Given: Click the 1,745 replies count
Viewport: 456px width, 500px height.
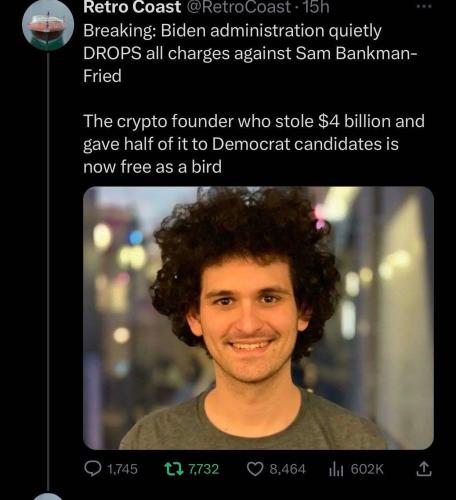Looking at the screenshot, I should pyautogui.click(x=122, y=469).
